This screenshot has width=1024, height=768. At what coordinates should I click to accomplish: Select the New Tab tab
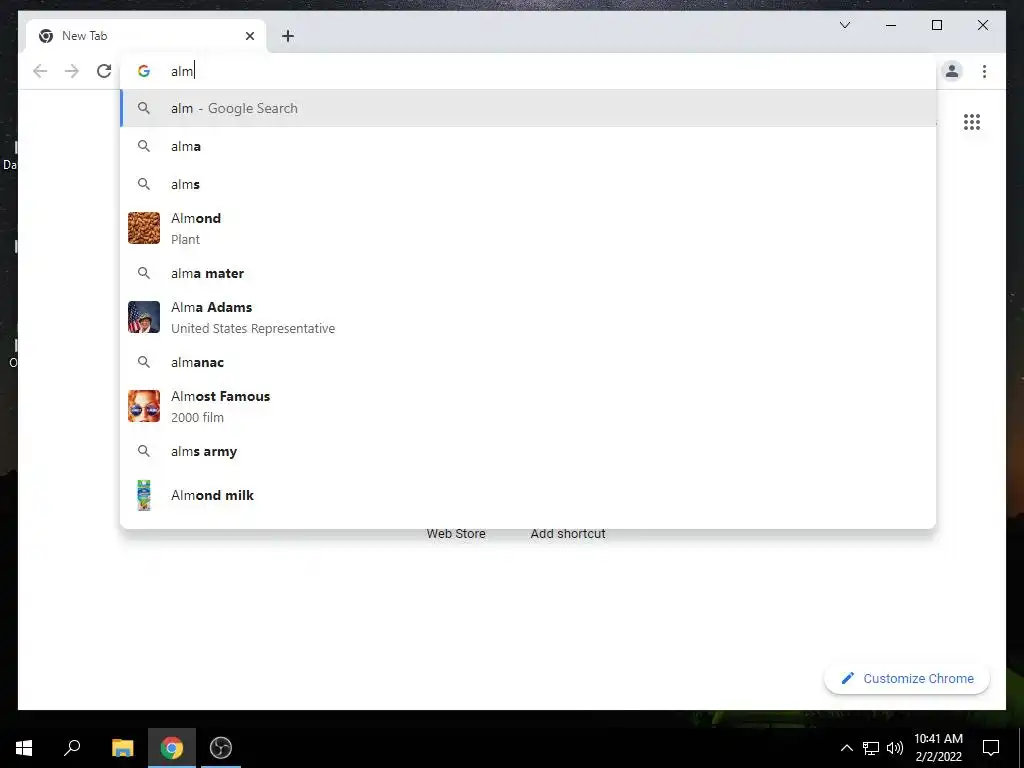click(x=146, y=36)
